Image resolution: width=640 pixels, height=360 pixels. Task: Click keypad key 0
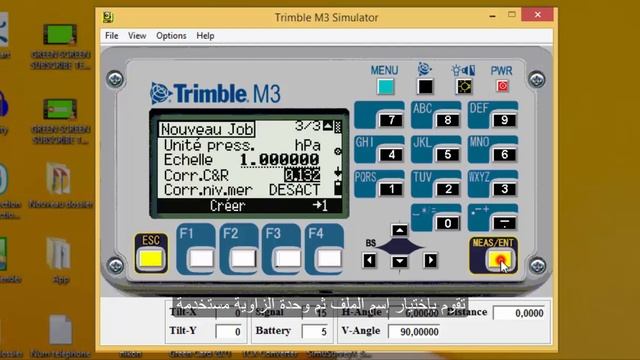tap(448, 223)
